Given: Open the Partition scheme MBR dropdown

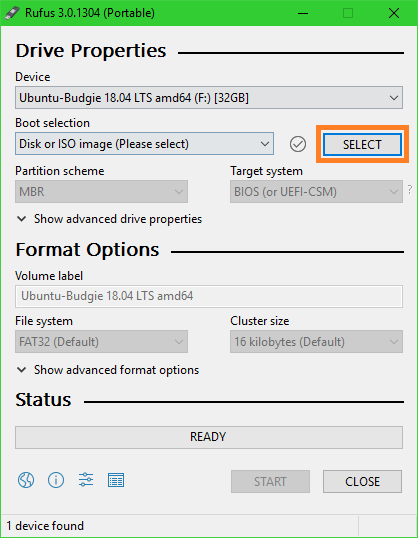Looking at the screenshot, I should (101, 191).
